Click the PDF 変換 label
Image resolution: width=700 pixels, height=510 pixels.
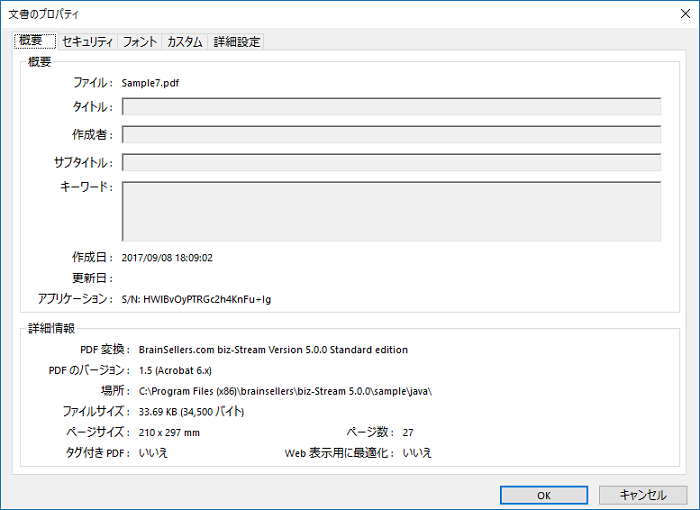tap(105, 350)
